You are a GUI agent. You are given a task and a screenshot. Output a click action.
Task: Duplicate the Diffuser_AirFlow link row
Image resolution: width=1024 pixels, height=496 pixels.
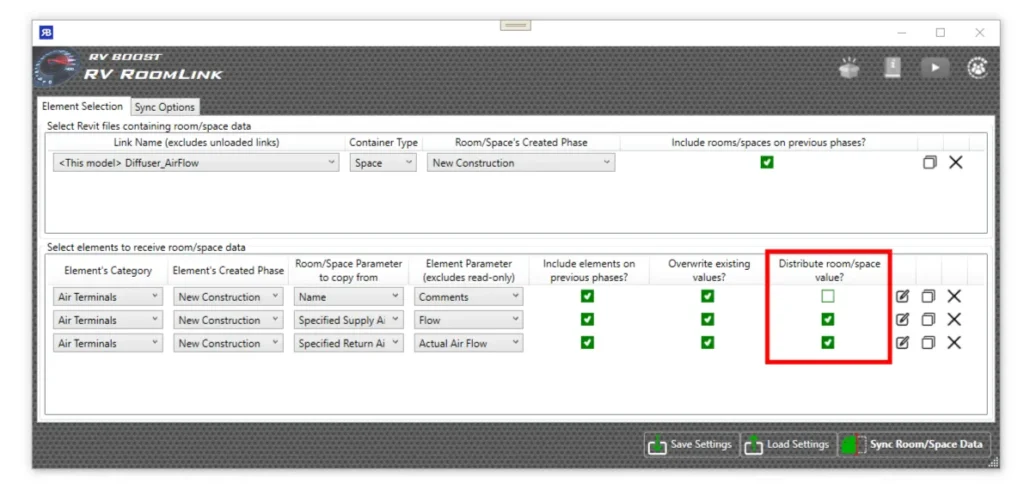click(x=929, y=163)
